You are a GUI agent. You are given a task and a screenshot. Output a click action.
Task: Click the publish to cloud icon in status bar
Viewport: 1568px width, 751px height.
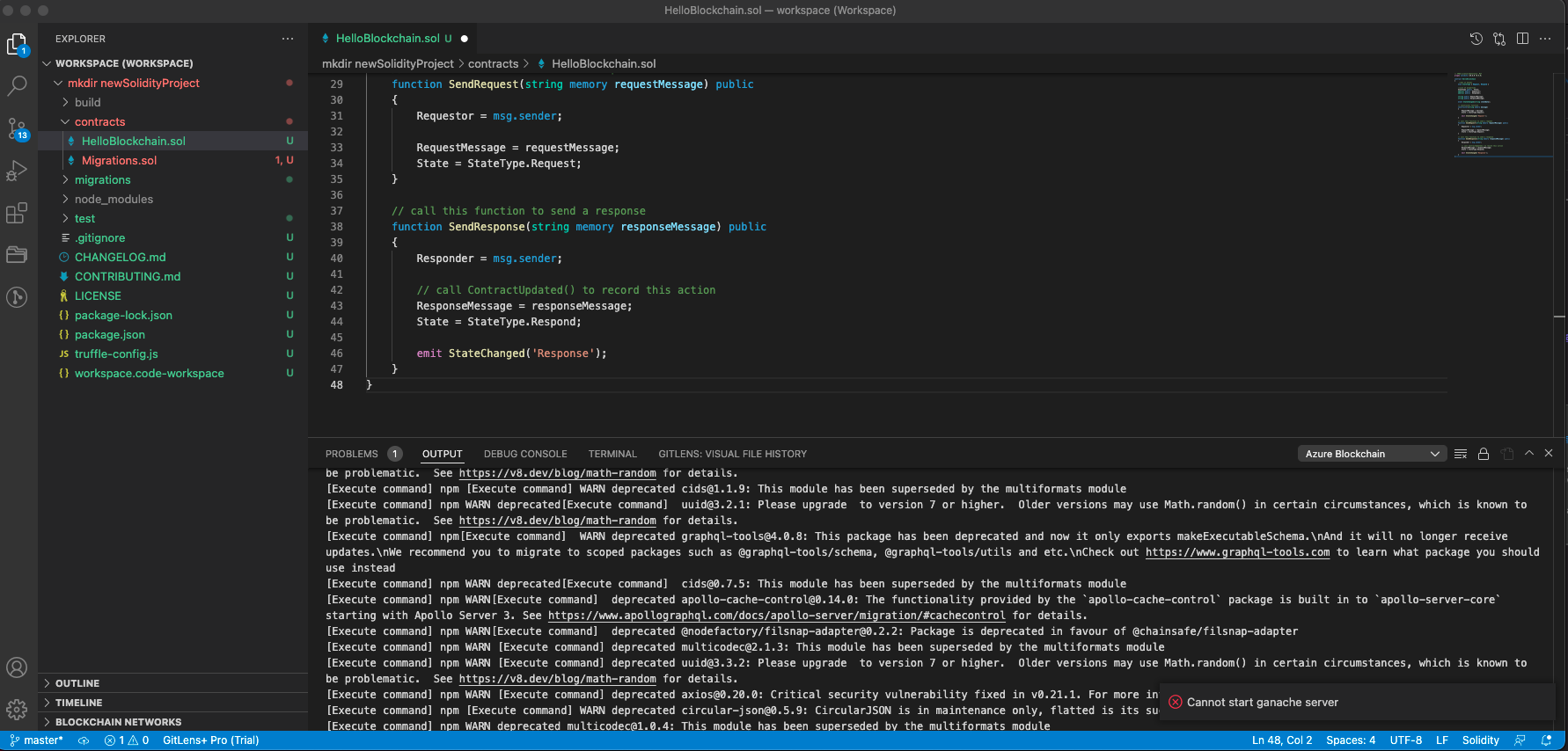[x=84, y=740]
